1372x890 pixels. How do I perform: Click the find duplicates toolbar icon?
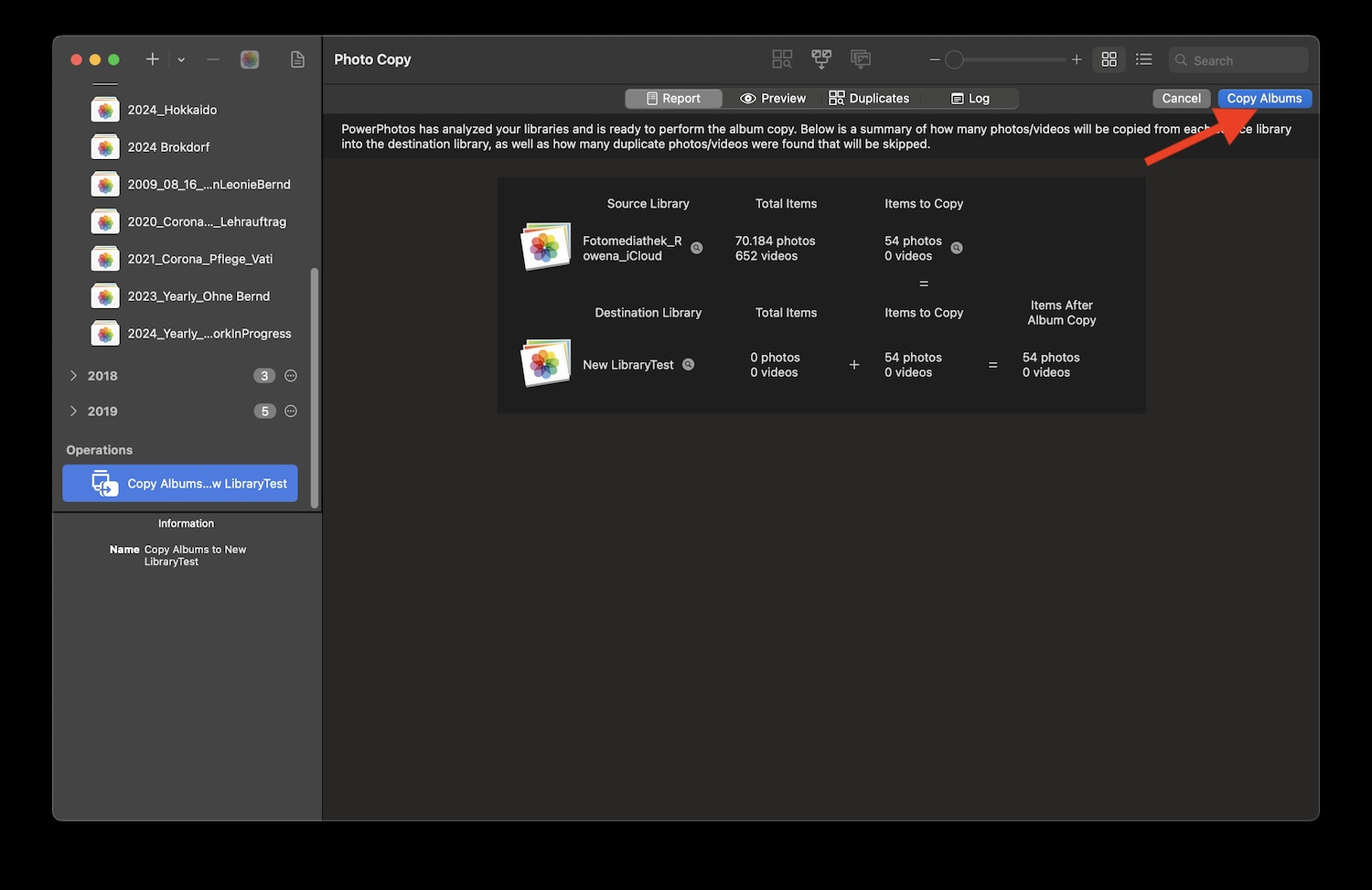point(782,59)
